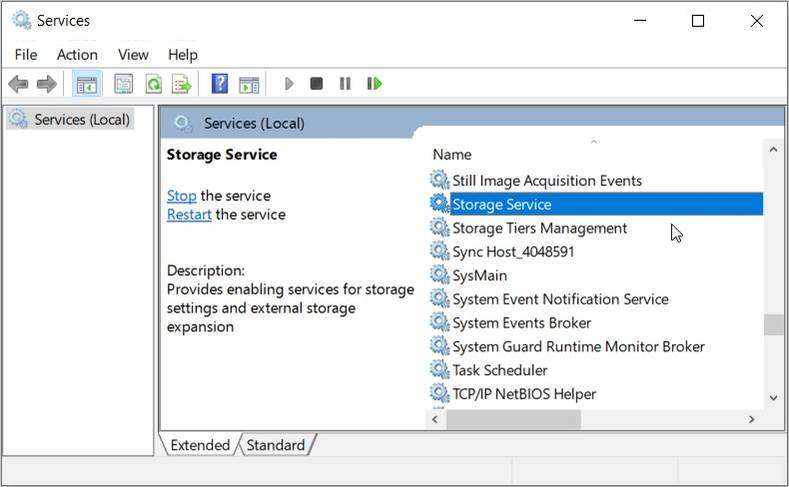Click the Stop Service square button
Image resolution: width=789 pixels, height=487 pixels.
coord(316,84)
